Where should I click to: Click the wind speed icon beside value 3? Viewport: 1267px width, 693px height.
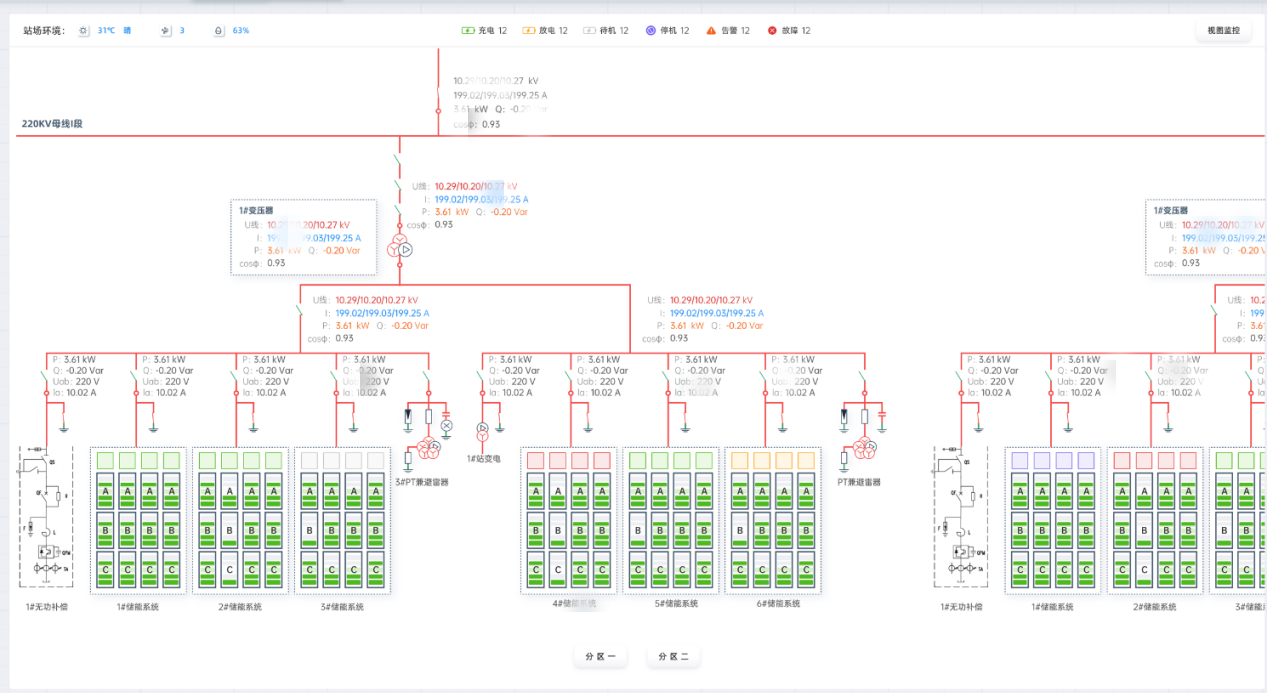coord(166,31)
